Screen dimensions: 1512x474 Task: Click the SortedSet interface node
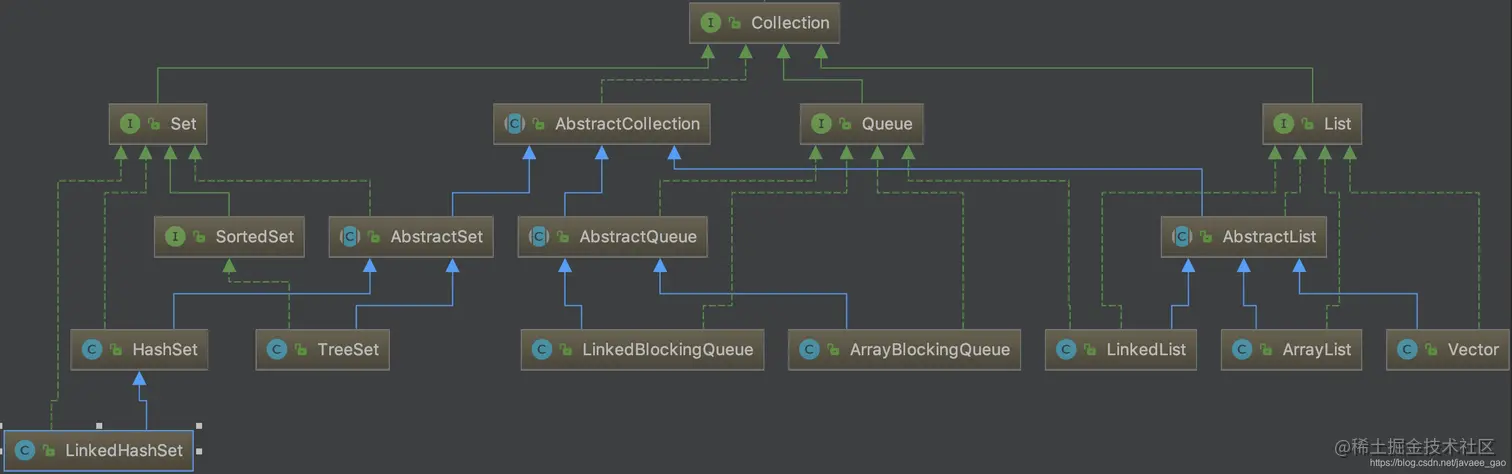[x=230, y=237]
